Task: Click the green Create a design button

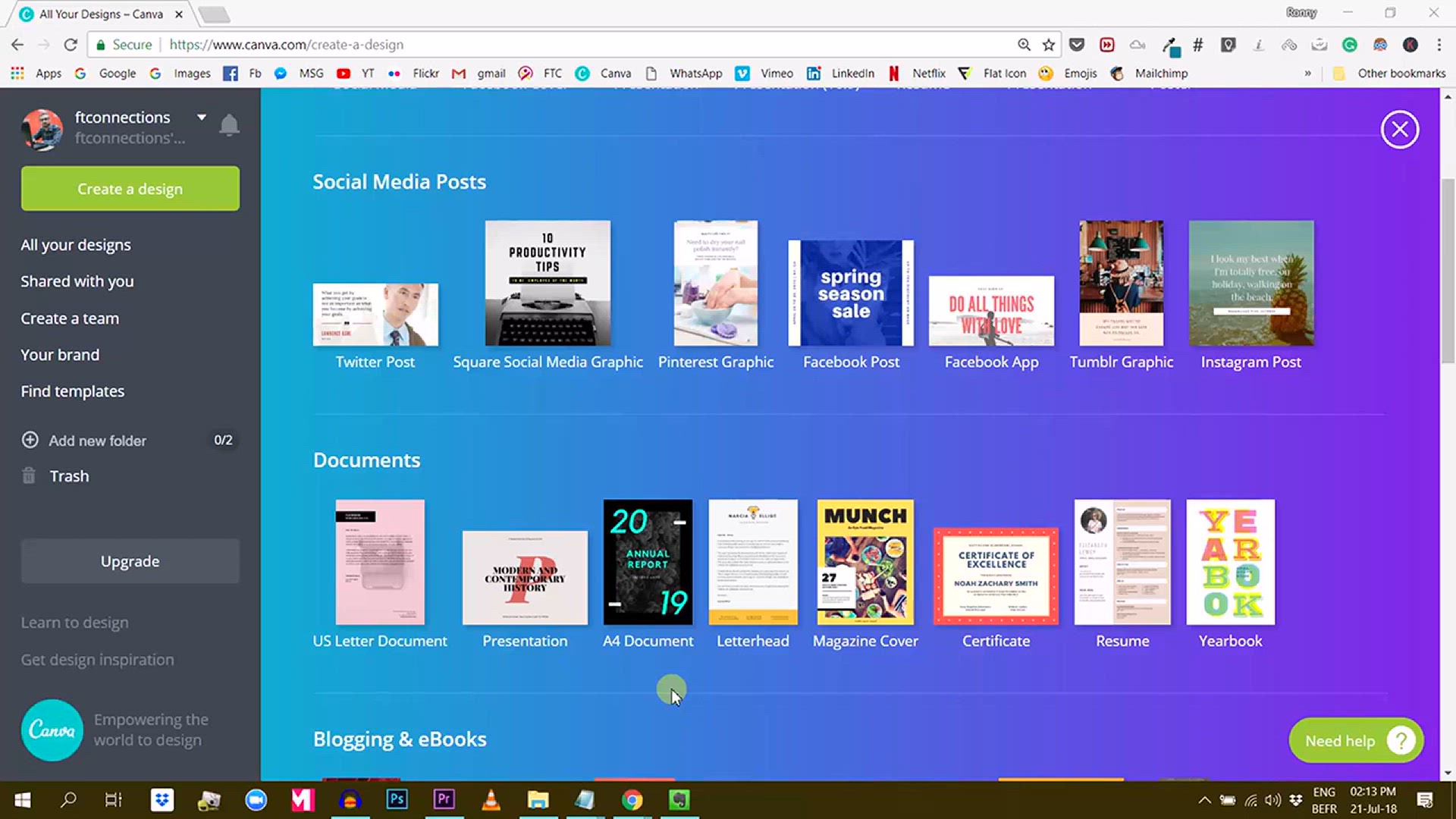Action: [x=130, y=189]
